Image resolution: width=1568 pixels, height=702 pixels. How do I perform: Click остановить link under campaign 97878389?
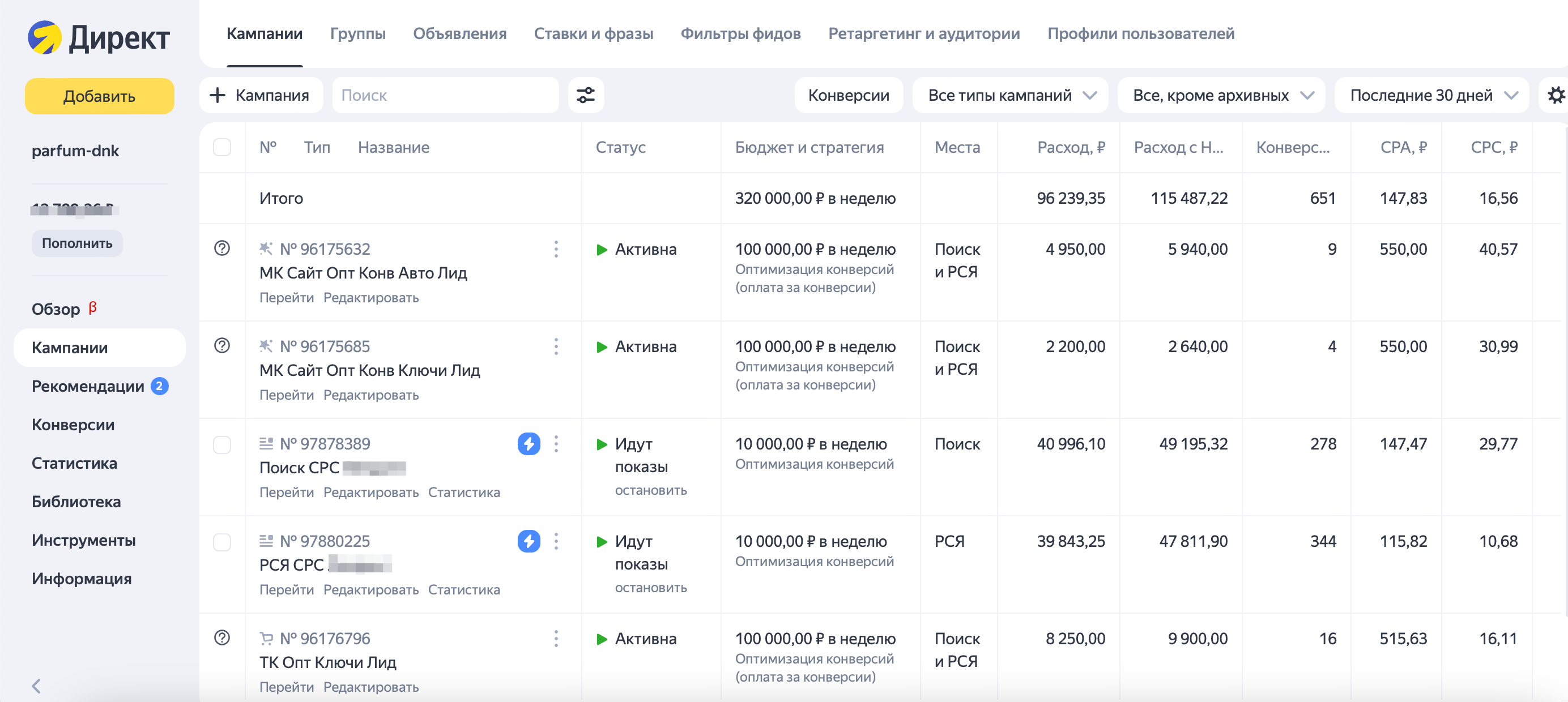coord(650,490)
